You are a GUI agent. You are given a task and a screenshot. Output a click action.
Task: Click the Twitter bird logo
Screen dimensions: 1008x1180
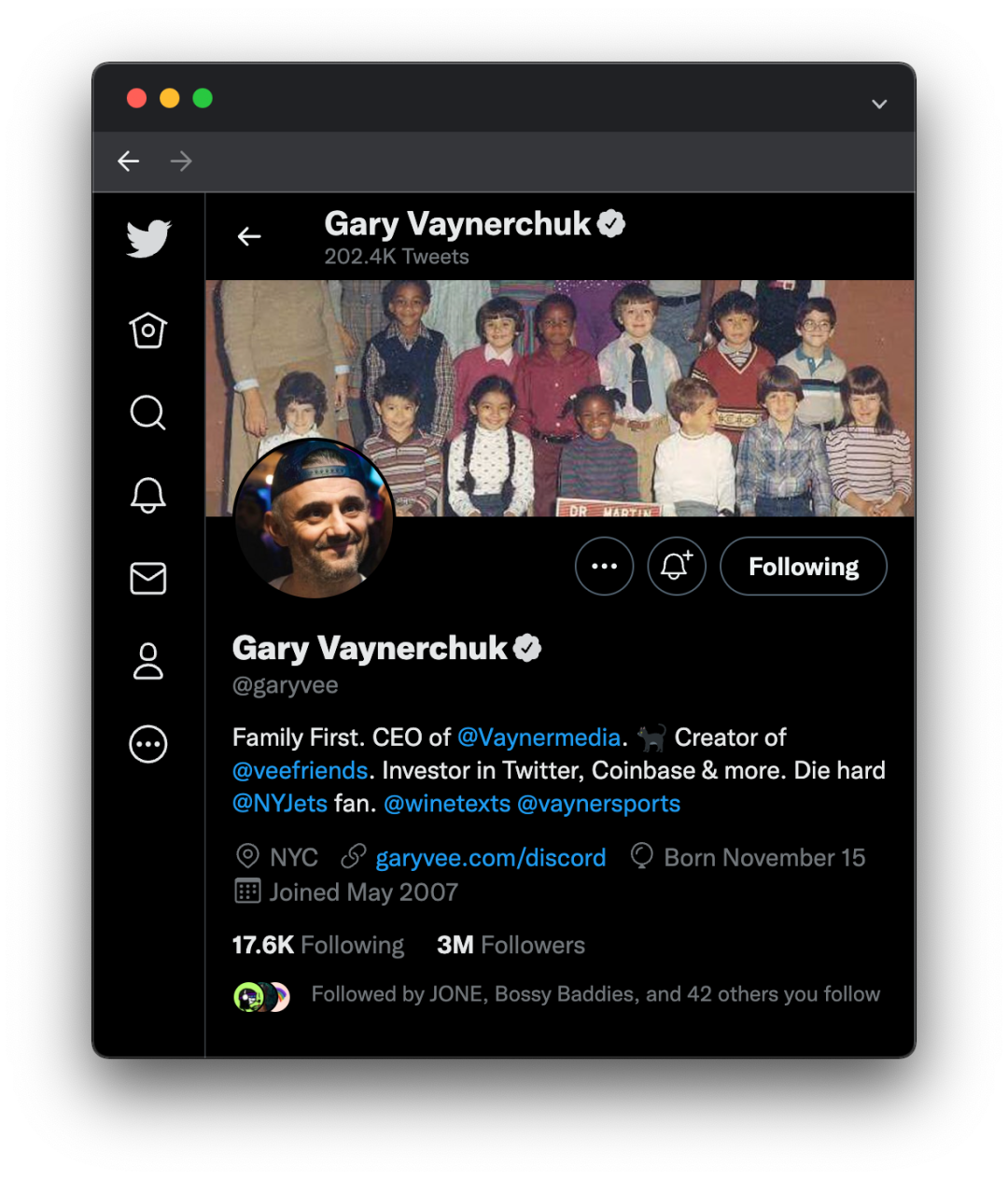148,238
